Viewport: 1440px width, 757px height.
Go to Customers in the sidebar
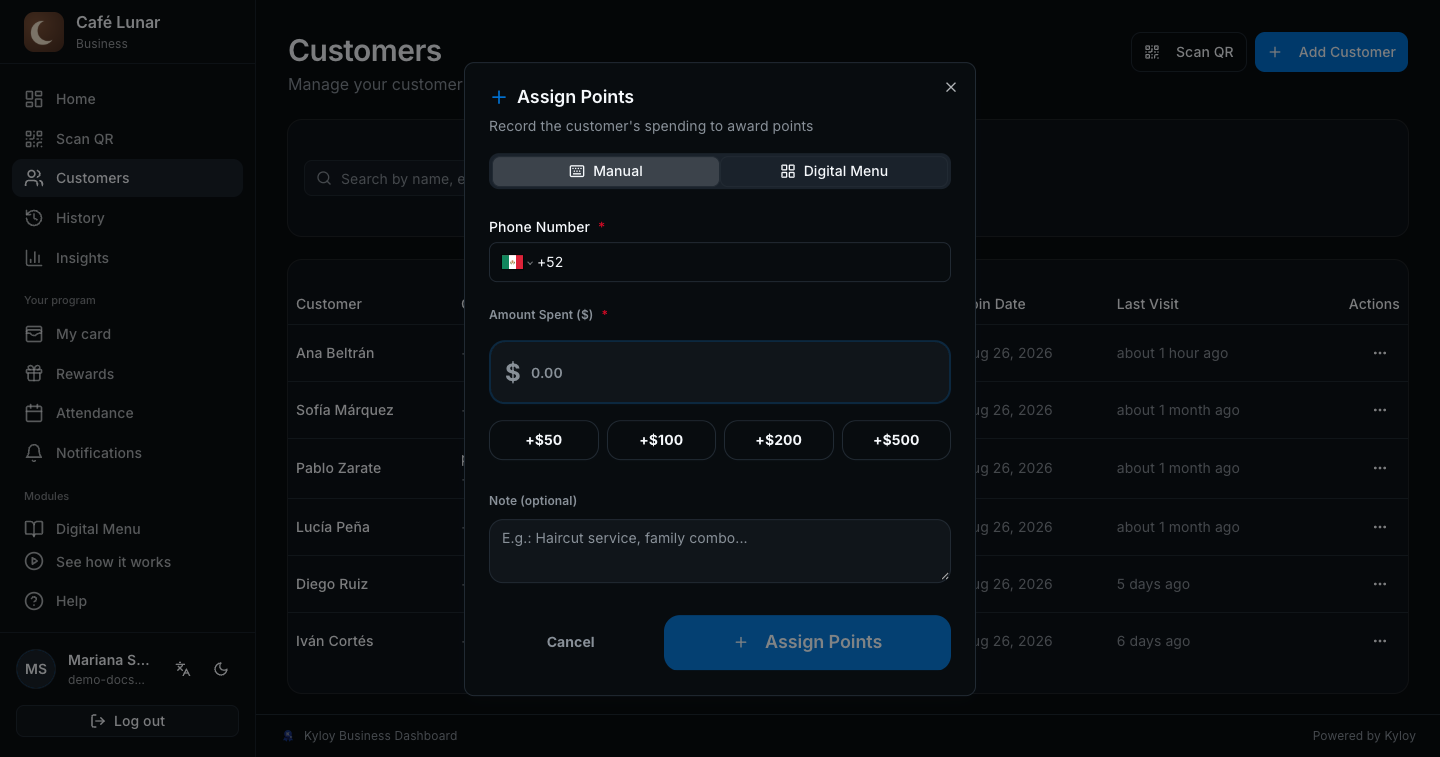click(128, 178)
